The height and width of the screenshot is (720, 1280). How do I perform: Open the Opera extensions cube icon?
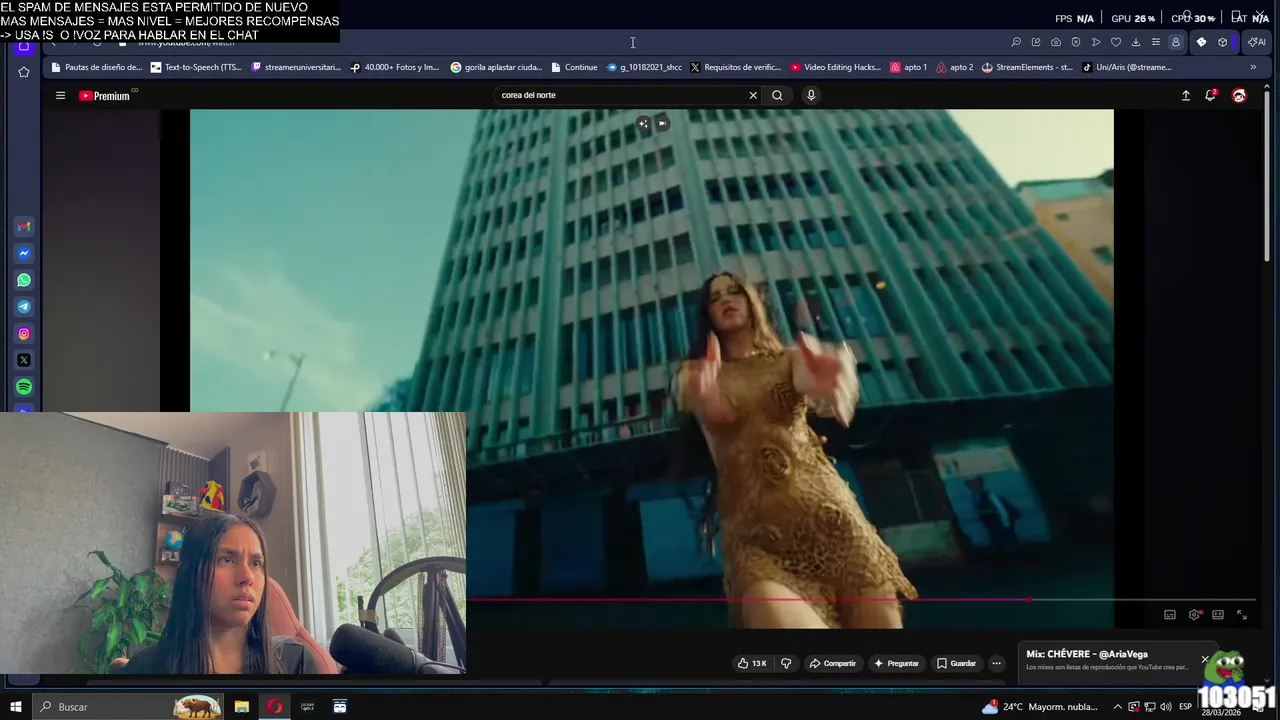[1222, 42]
